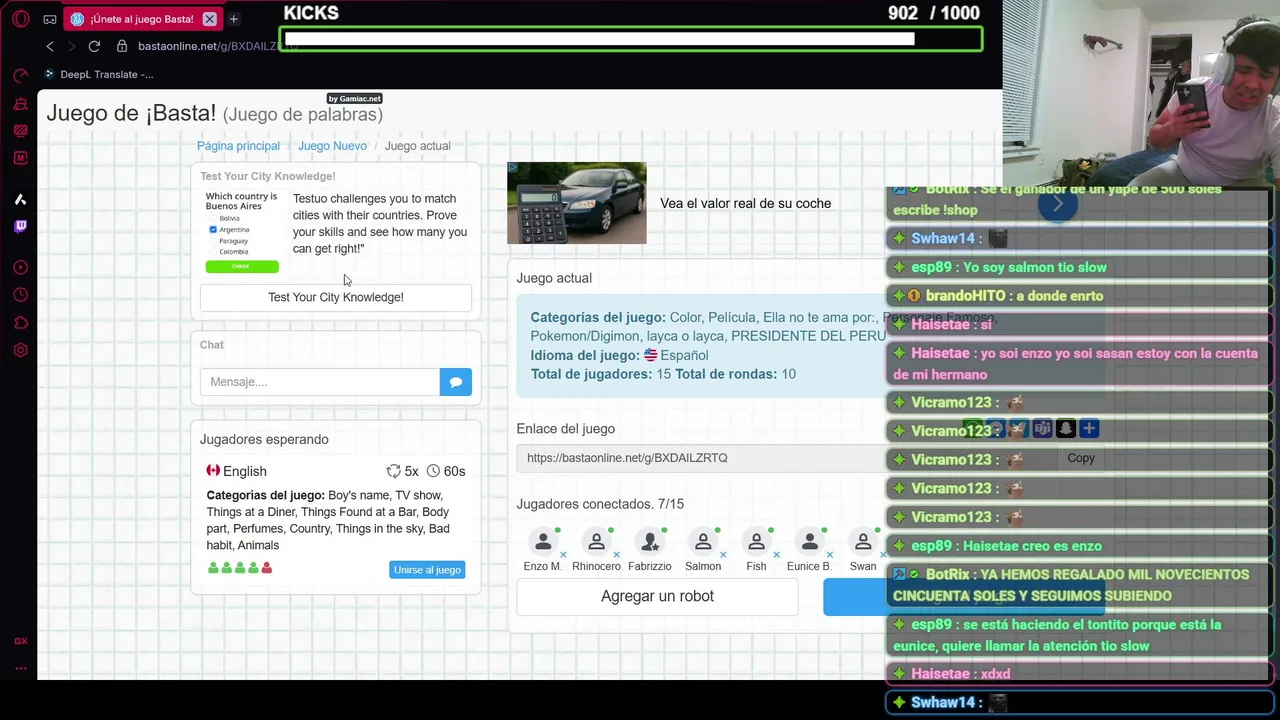Image resolution: width=1280 pixels, height=720 pixels.
Task: Click the 5x rounds indicator
Action: point(403,471)
